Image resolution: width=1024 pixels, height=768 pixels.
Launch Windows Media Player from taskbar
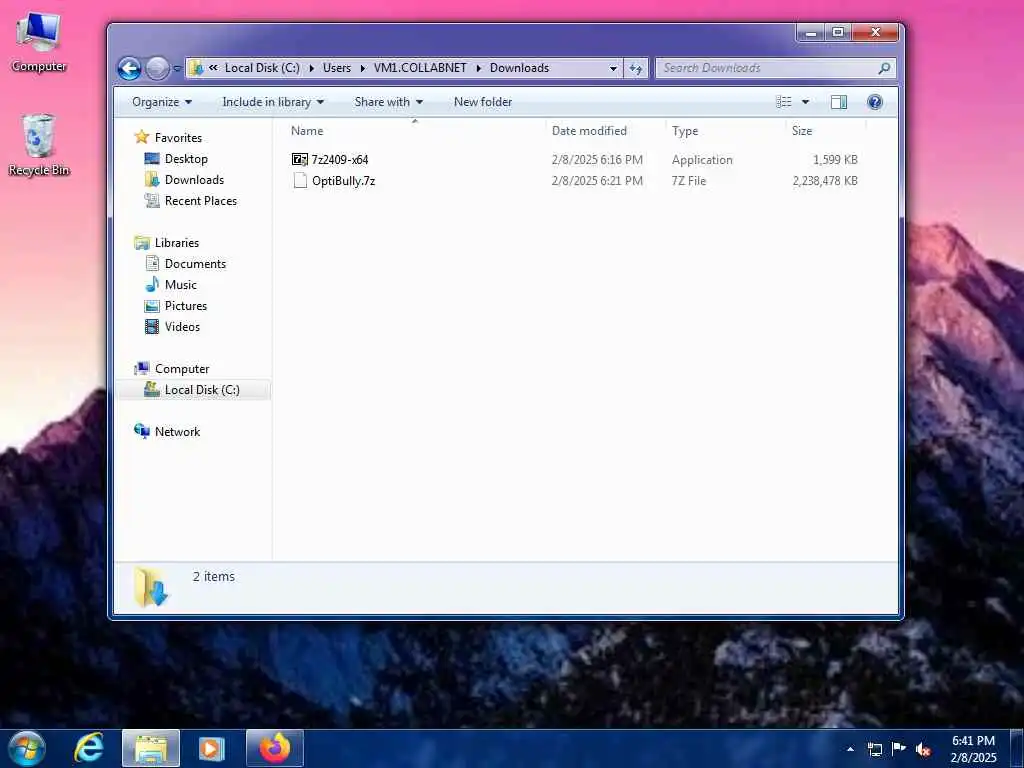click(211, 748)
